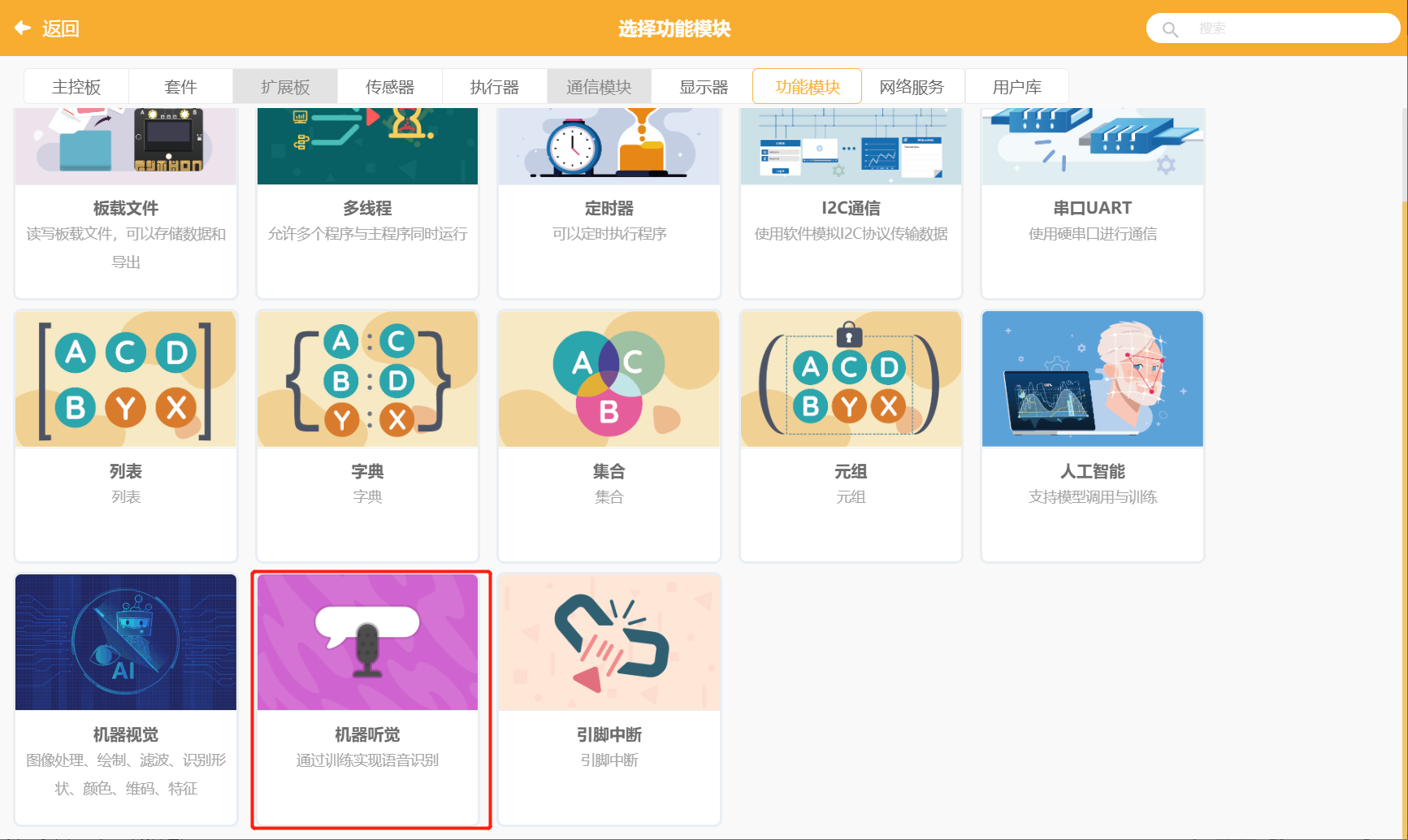Screen dimensions: 1408x840
Task: Click description 使用硬串口进行通信
Action: [1093, 234]
